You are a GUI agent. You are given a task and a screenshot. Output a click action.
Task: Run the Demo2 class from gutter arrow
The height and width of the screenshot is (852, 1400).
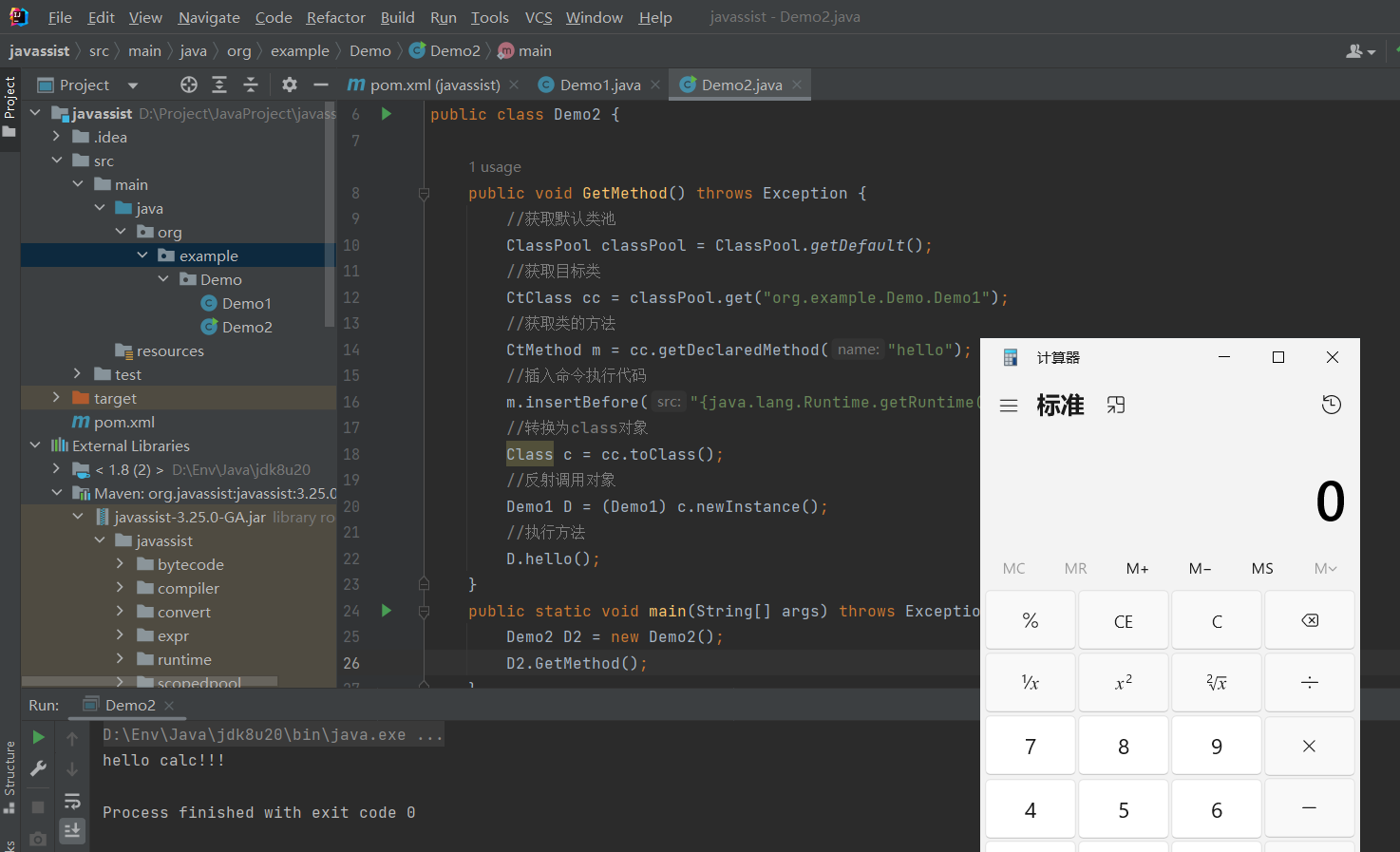coord(387,114)
